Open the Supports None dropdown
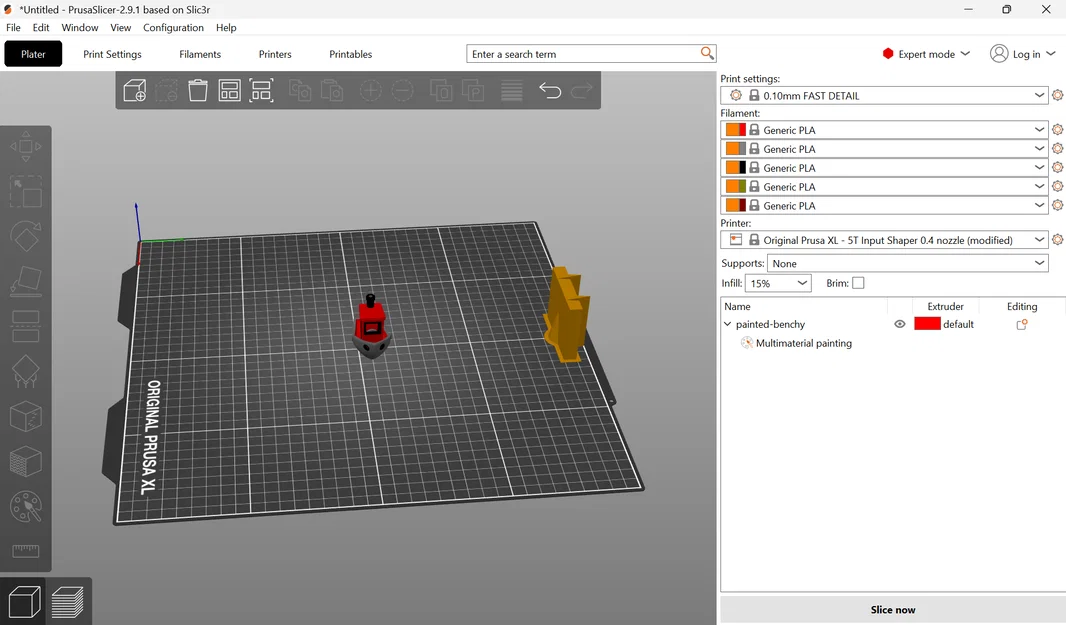 [908, 263]
